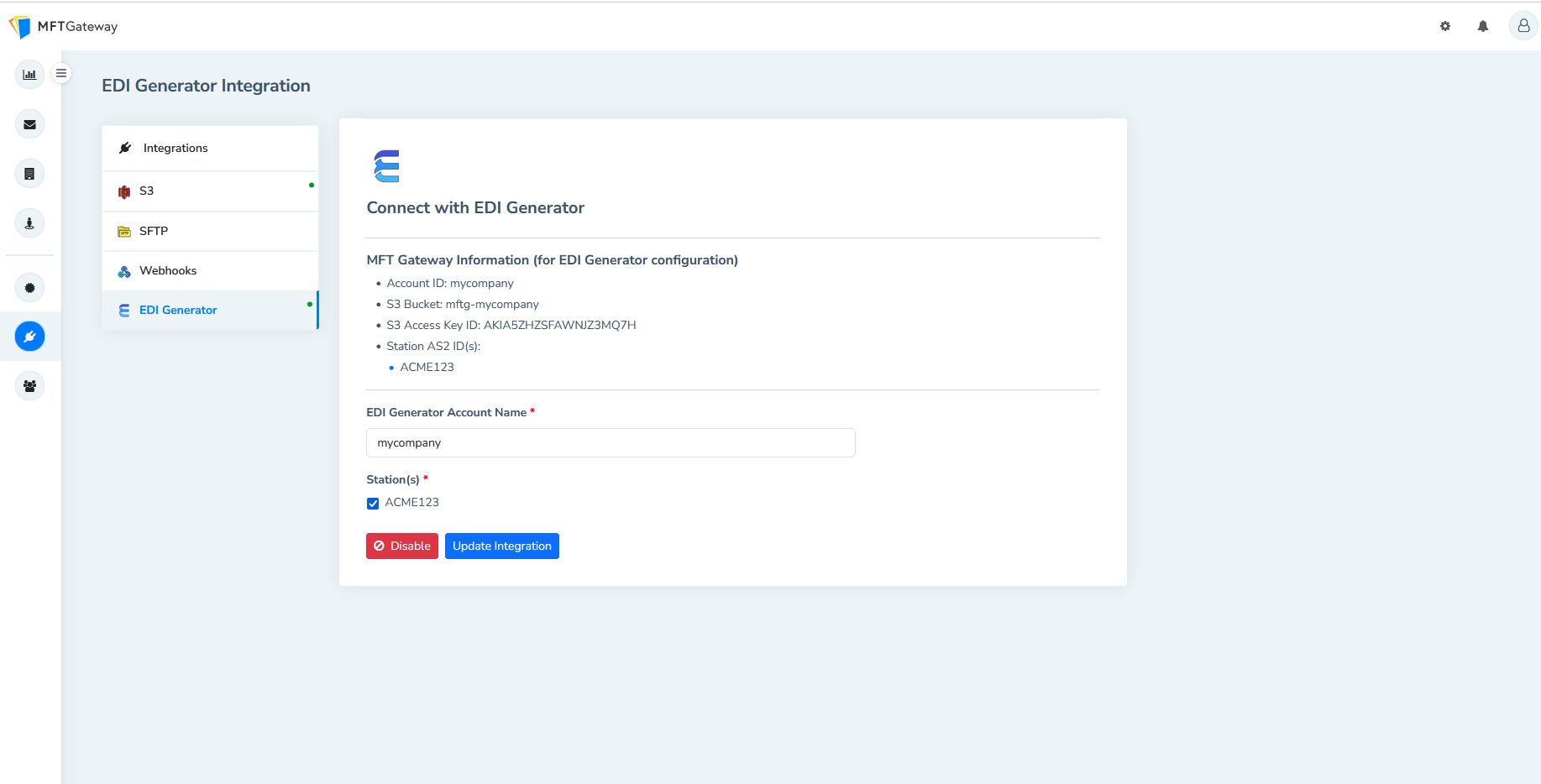Click the MFTGateway logo
The width and height of the screenshot is (1541, 784).
pos(63,27)
